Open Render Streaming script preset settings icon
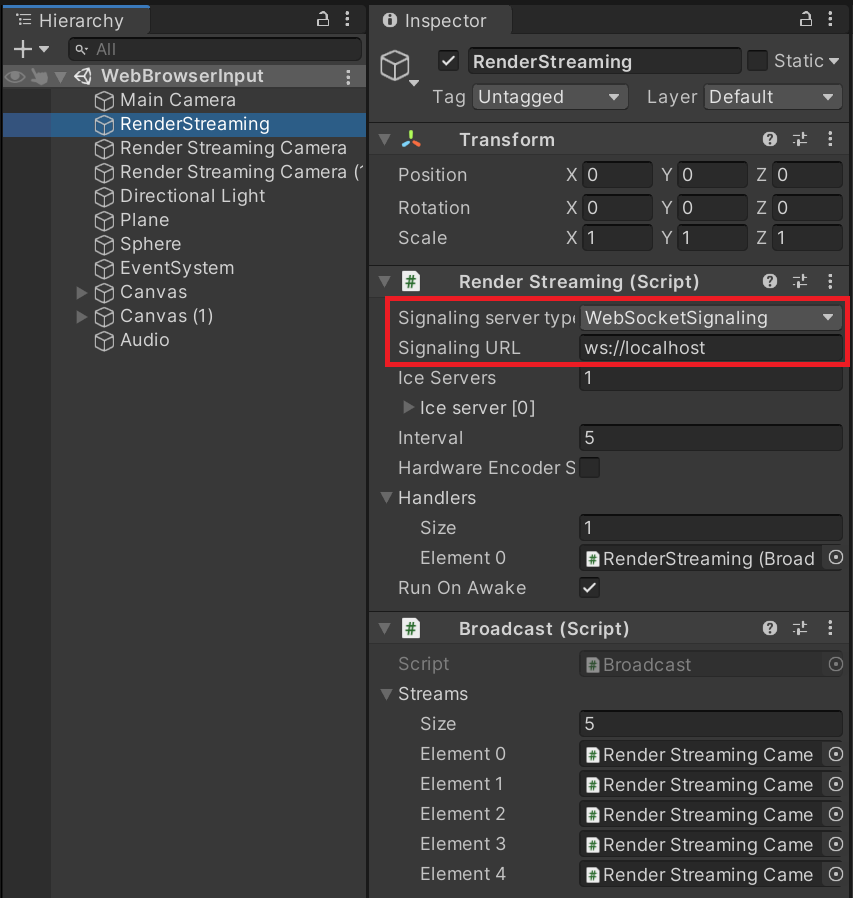 coord(800,282)
